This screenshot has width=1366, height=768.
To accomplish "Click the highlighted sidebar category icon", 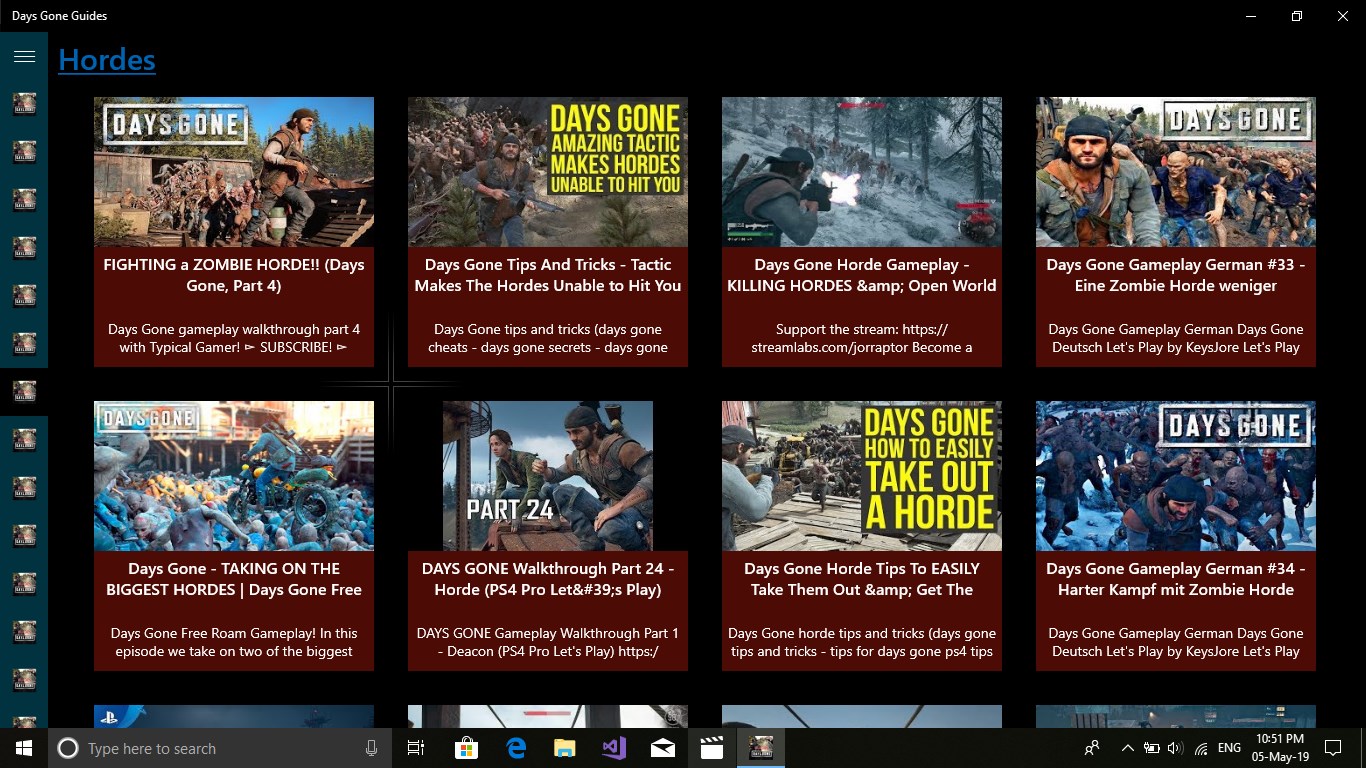I will click(24, 392).
